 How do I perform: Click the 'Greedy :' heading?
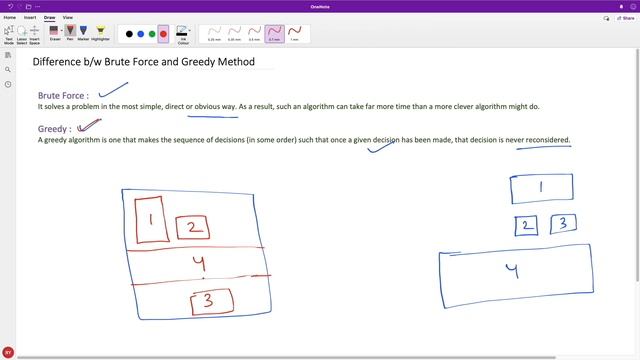coord(55,129)
